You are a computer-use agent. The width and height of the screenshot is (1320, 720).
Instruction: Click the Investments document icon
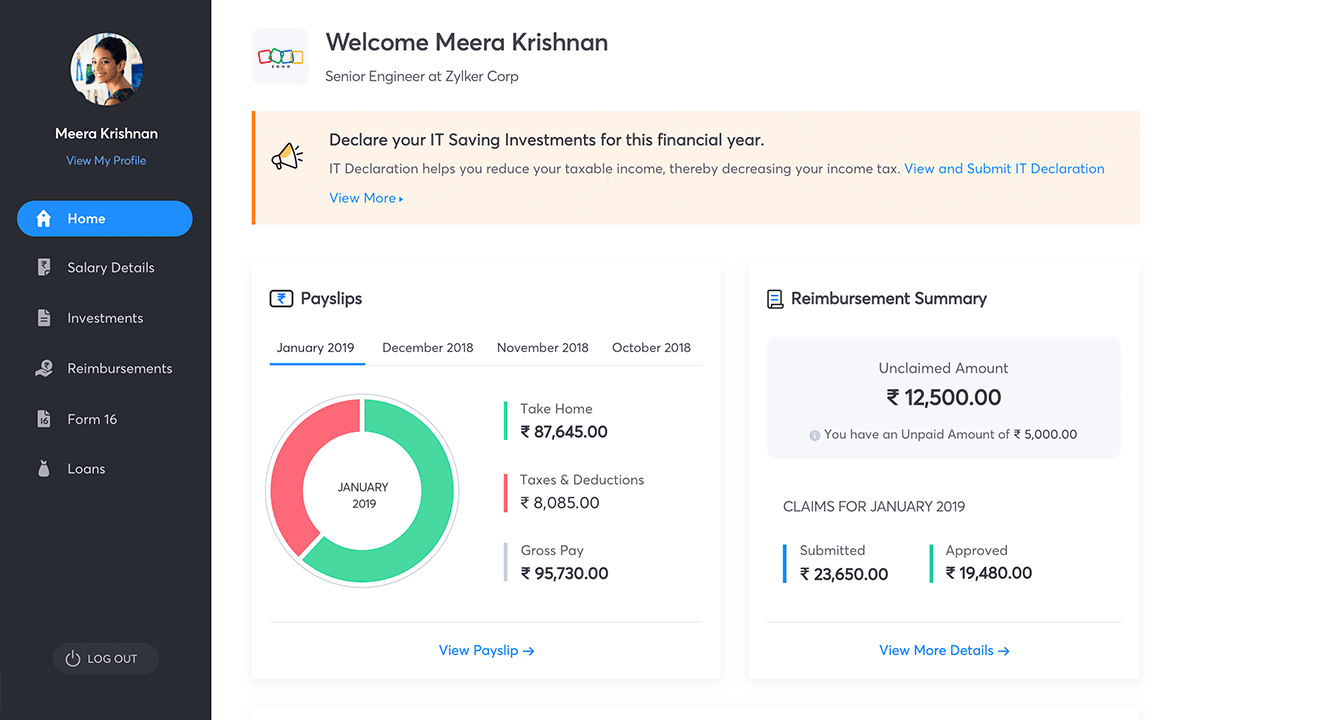coord(43,318)
